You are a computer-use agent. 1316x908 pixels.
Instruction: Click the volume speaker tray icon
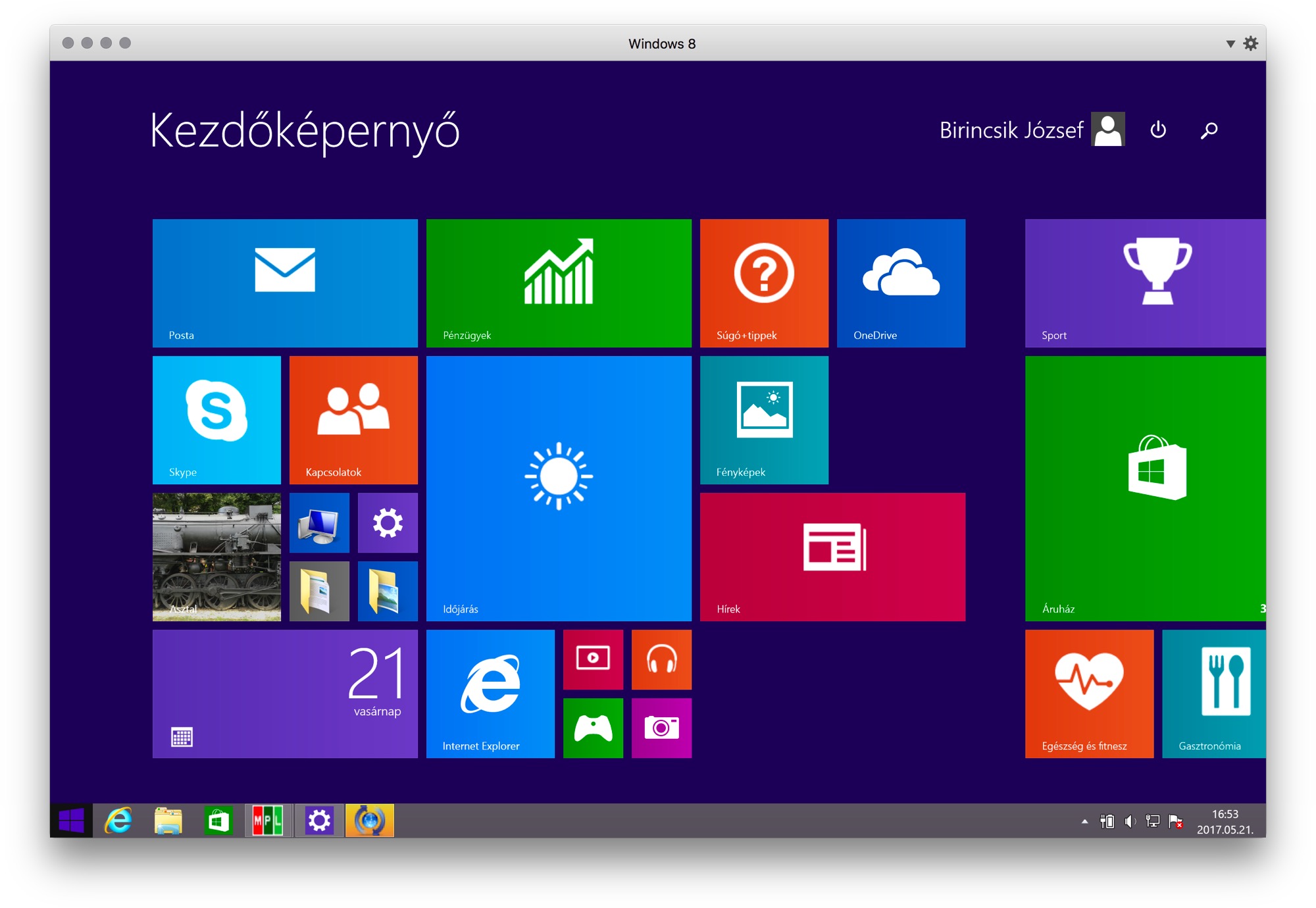1130,821
